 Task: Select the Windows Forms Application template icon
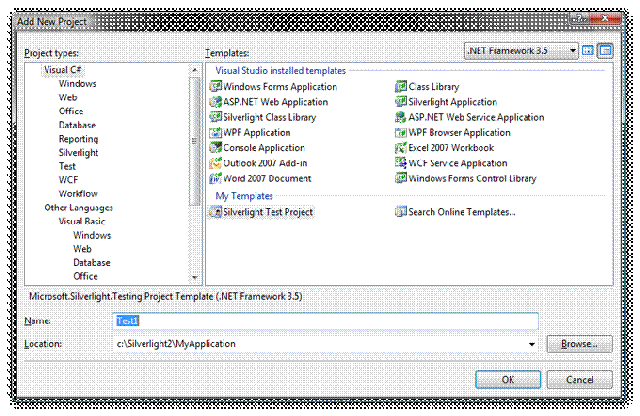(215, 87)
